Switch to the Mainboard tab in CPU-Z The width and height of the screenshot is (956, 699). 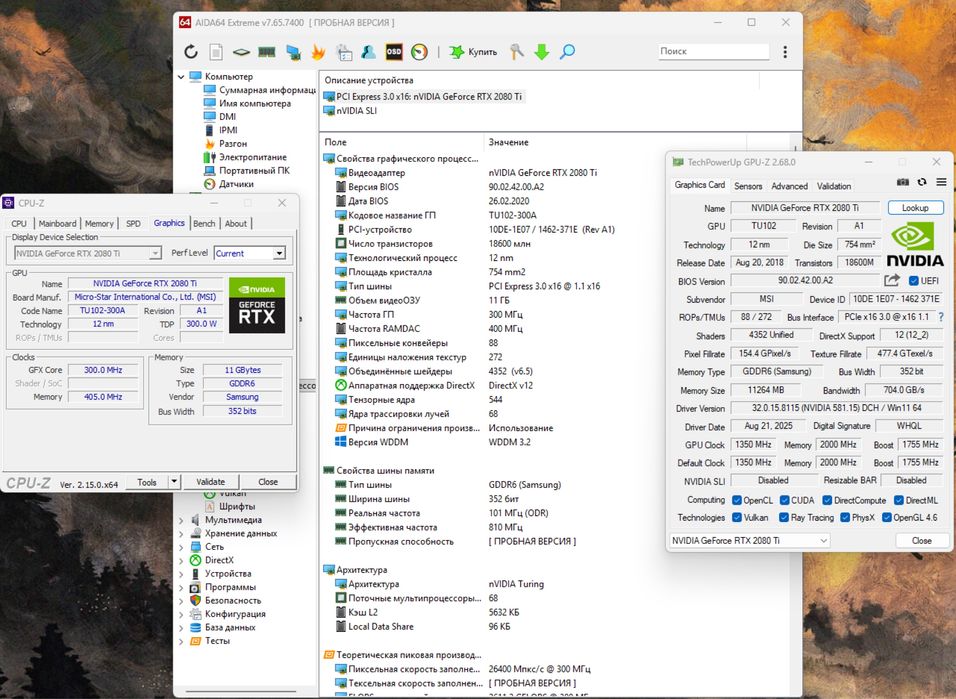pyautogui.click(x=57, y=224)
